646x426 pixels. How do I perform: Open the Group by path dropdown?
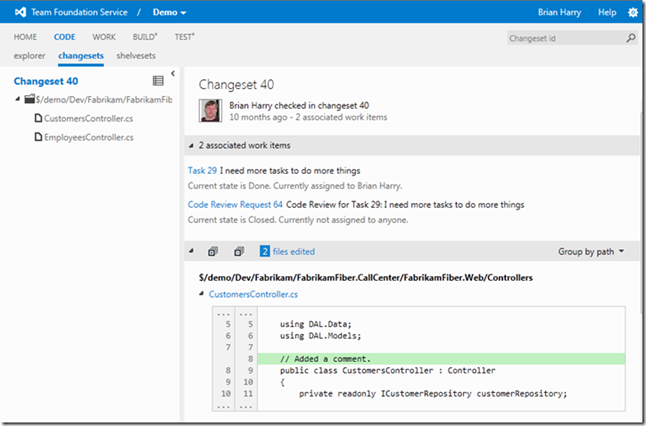(x=590, y=251)
